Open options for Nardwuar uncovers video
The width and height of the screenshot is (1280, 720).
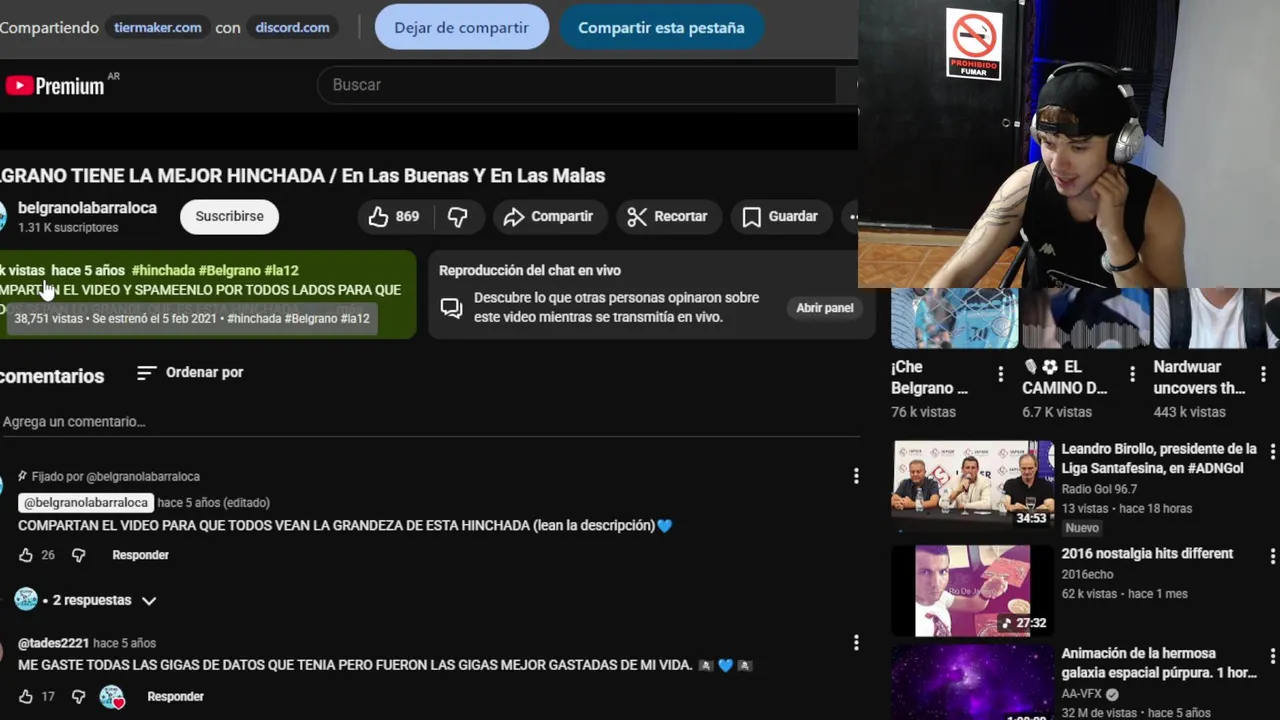1263,374
